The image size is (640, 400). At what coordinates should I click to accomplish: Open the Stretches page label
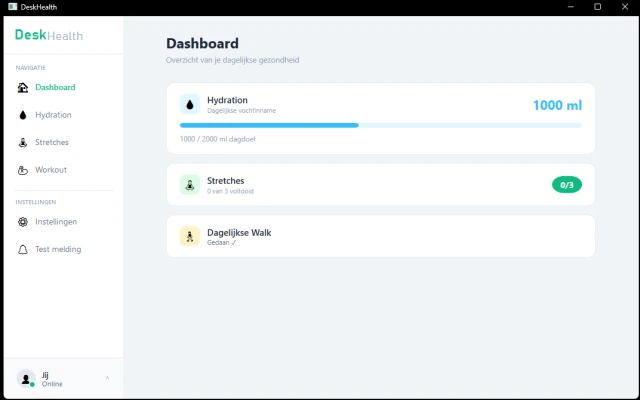(52, 142)
